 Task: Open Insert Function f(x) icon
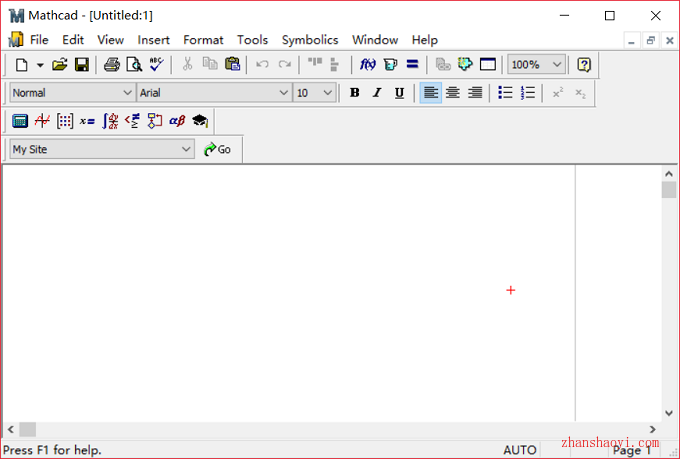pos(368,65)
